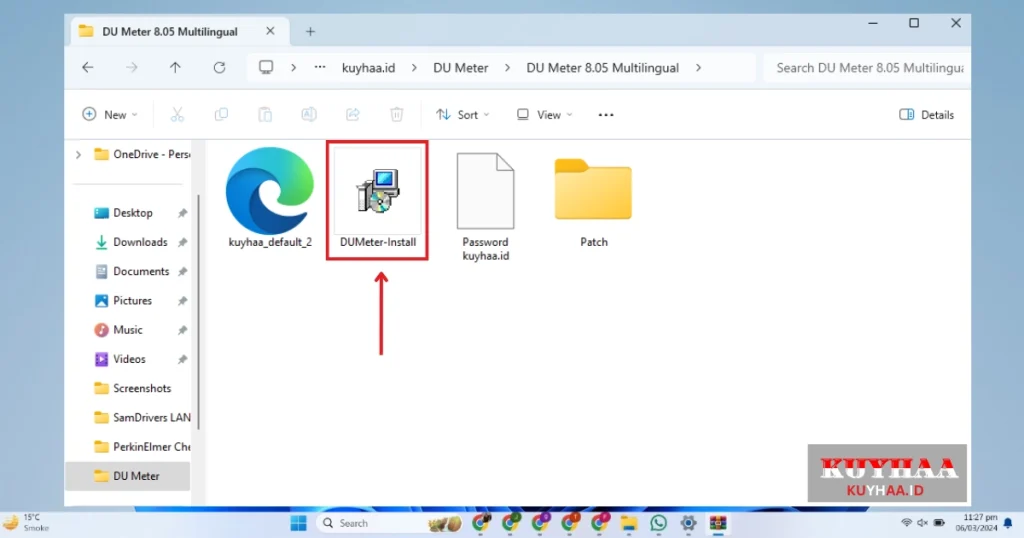Screen dimensions: 1024x538
Task: Open the New item dropdown
Action: 109,114
